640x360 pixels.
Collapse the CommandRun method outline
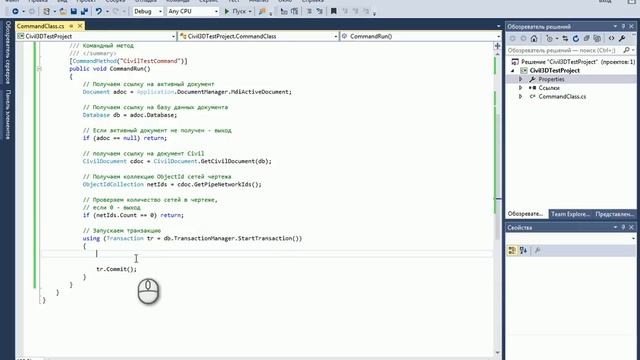click(39, 69)
